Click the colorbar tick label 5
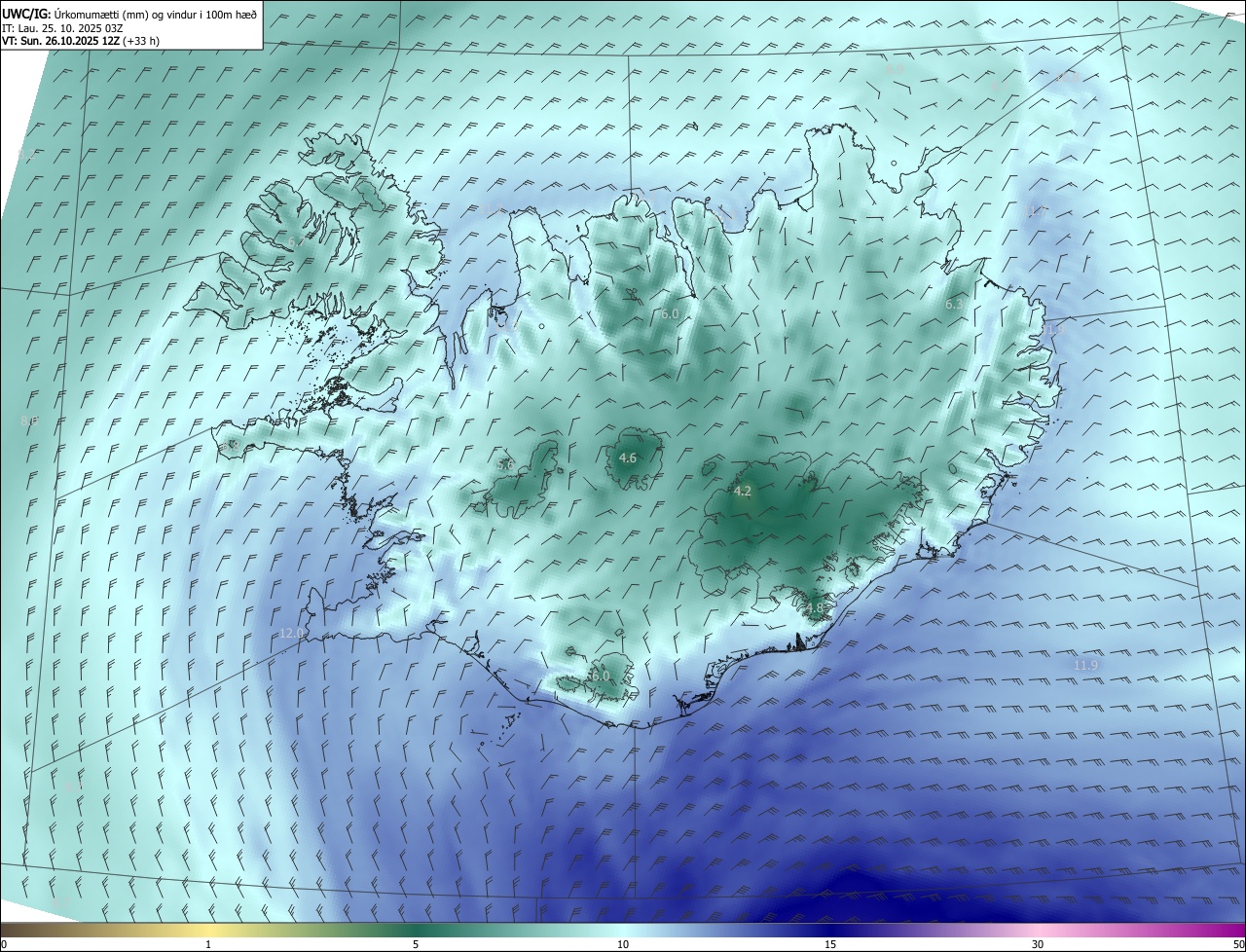This screenshot has width=1246, height=952. (x=416, y=944)
